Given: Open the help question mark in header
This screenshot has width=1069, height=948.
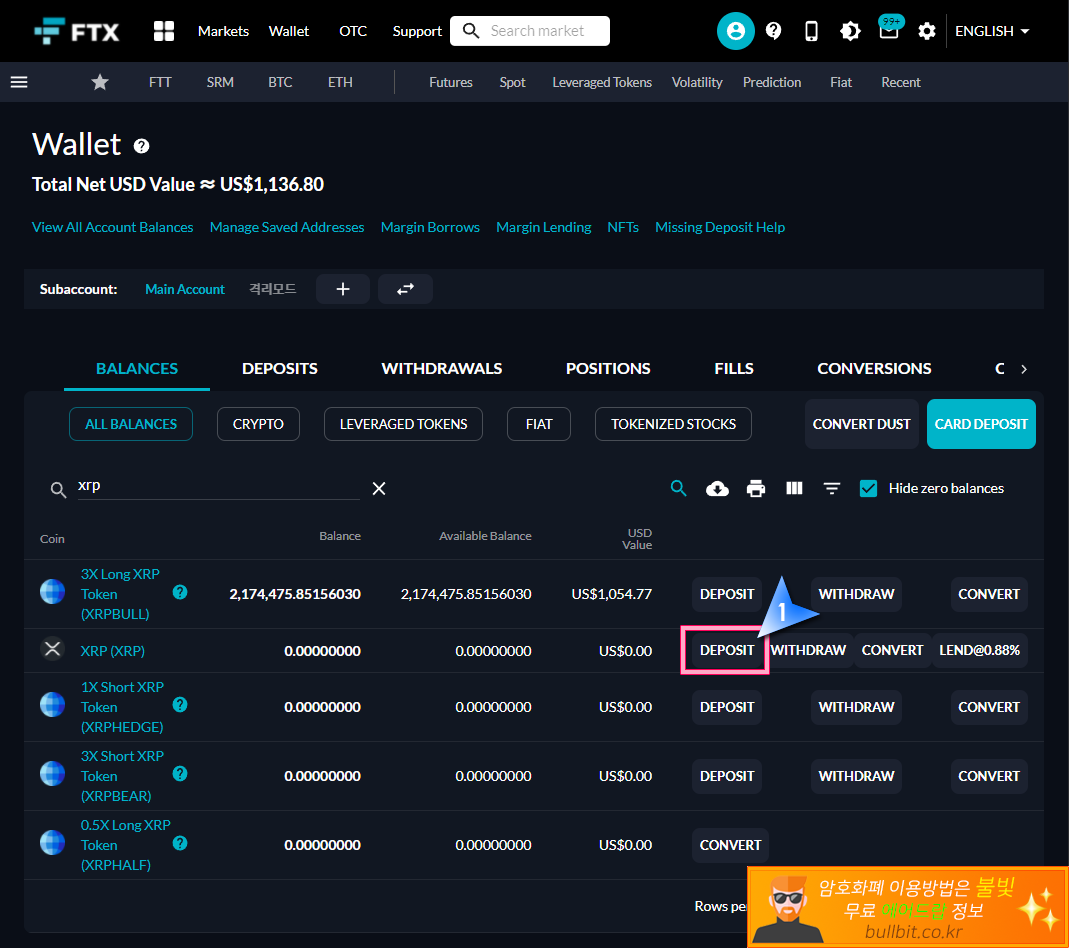Looking at the screenshot, I should [x=773, y=31].
